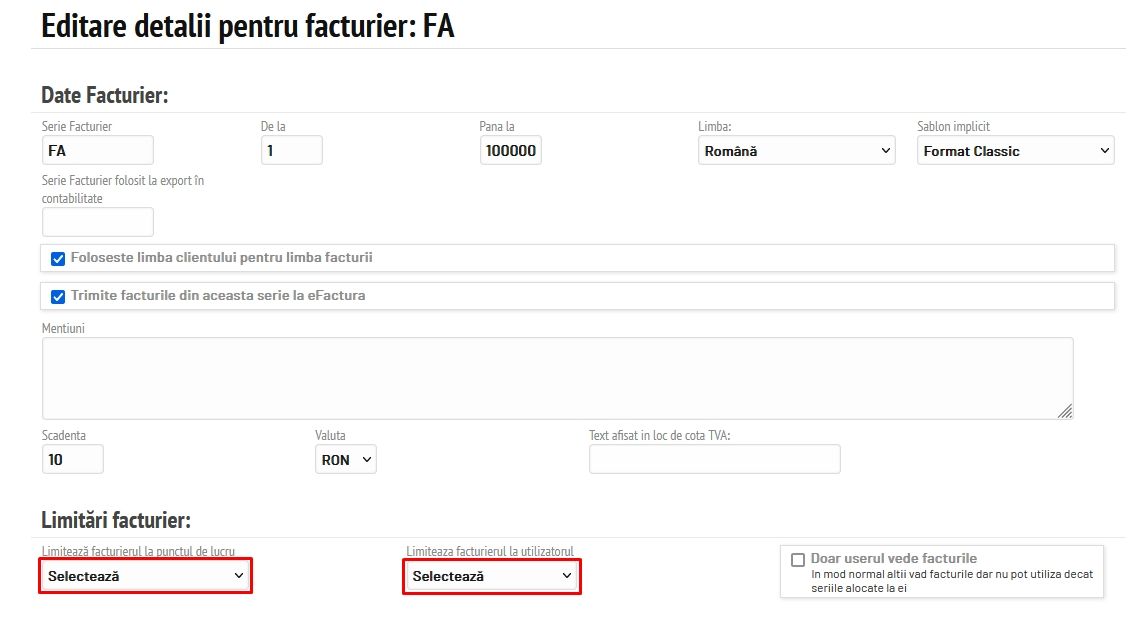
Task: Click the Mentiuni textarea resize grip
Action: (x=1065, y=410)
